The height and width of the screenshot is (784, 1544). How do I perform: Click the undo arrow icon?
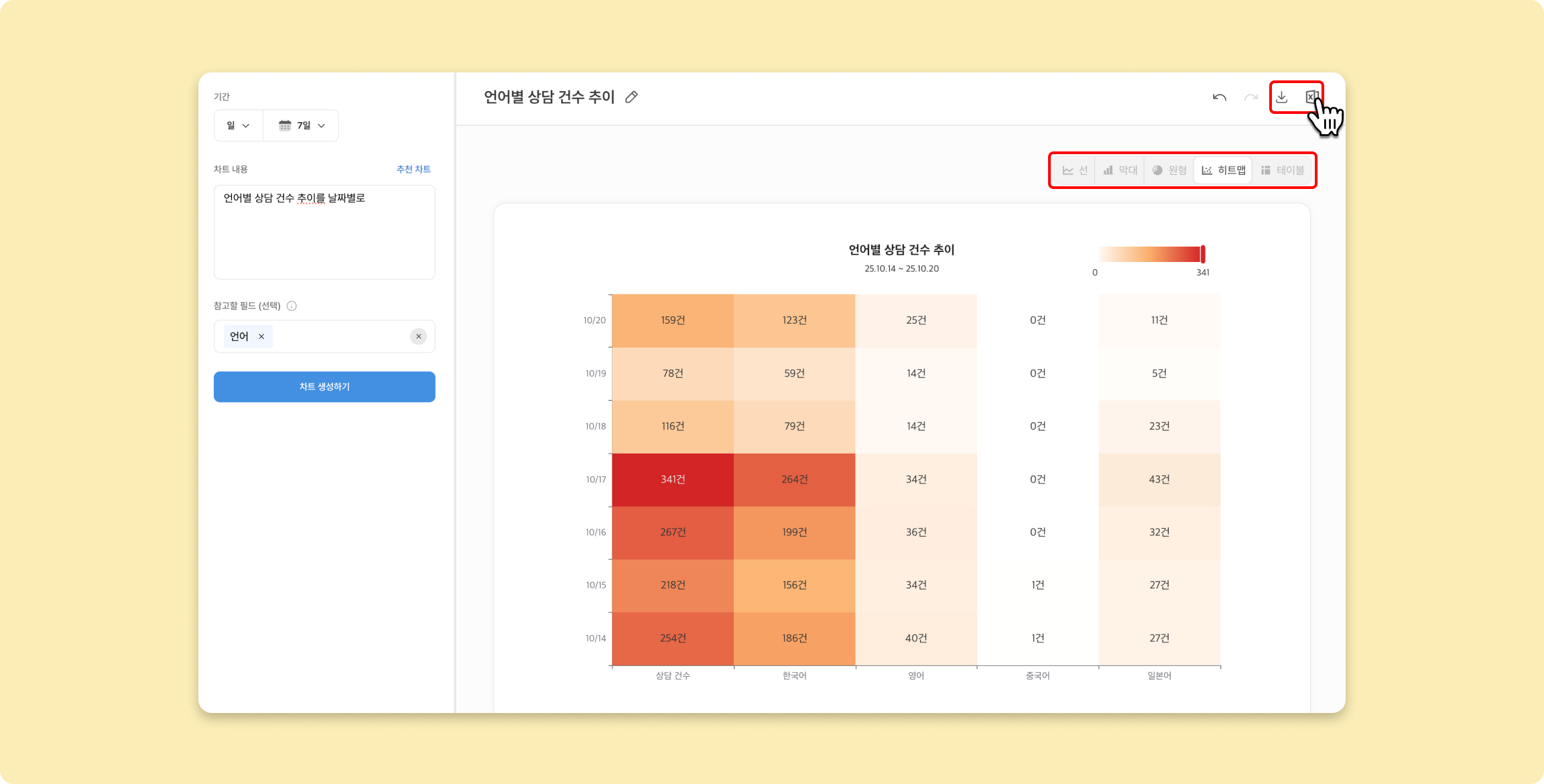1219,98
